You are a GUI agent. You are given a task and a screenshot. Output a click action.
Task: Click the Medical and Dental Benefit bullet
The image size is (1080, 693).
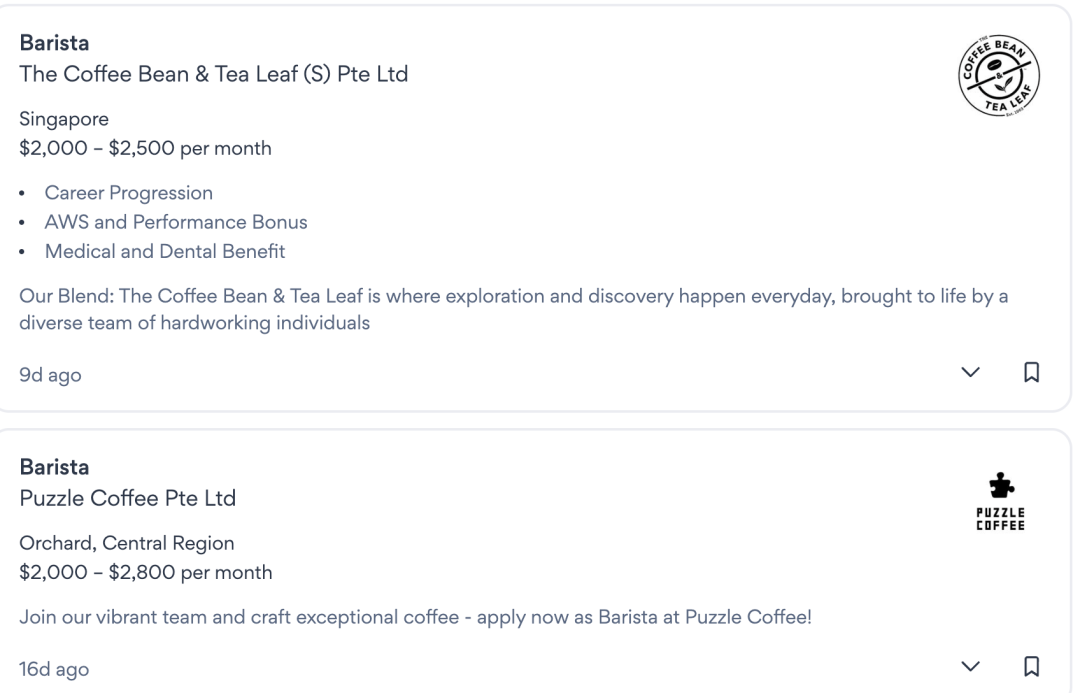pos(164,252)
